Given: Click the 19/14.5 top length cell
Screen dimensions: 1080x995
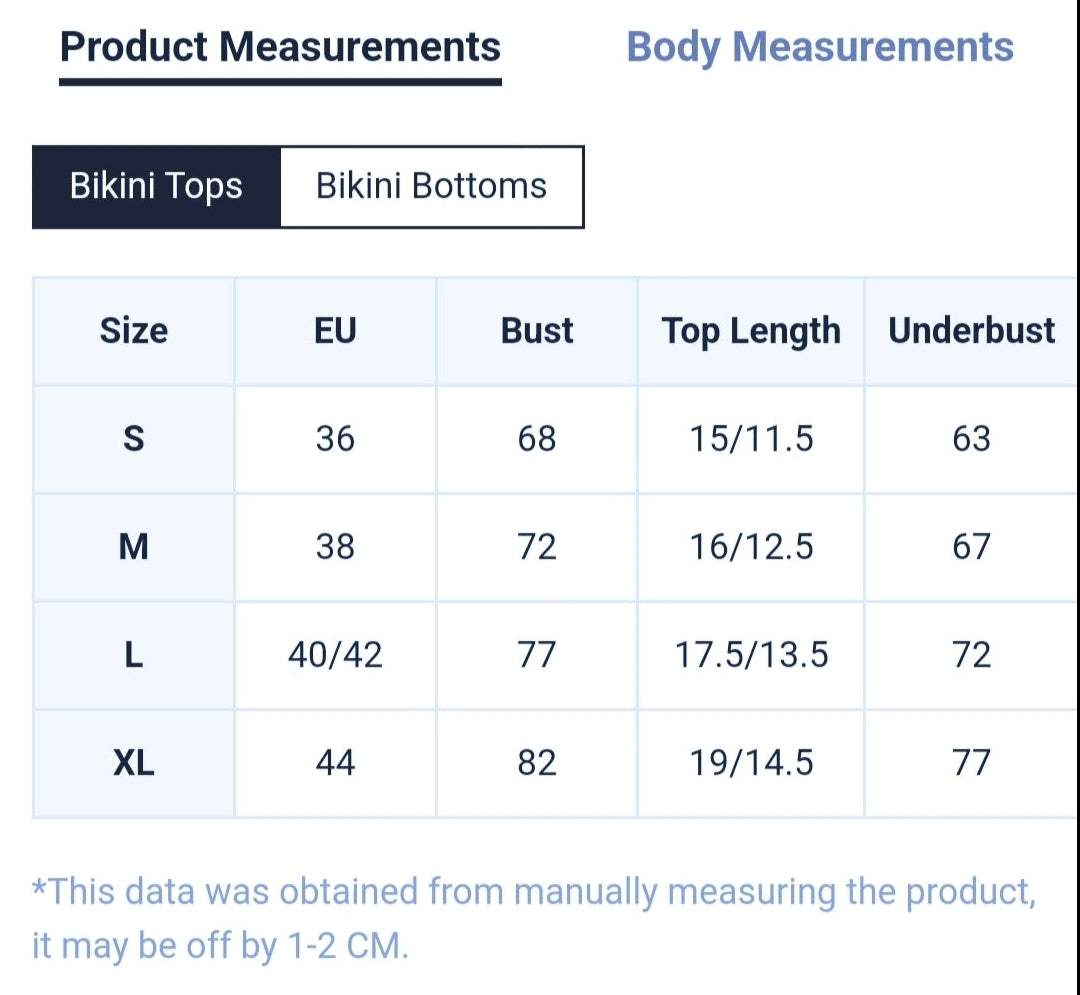Looking at the screenshot, I should [x=751, y=763].
